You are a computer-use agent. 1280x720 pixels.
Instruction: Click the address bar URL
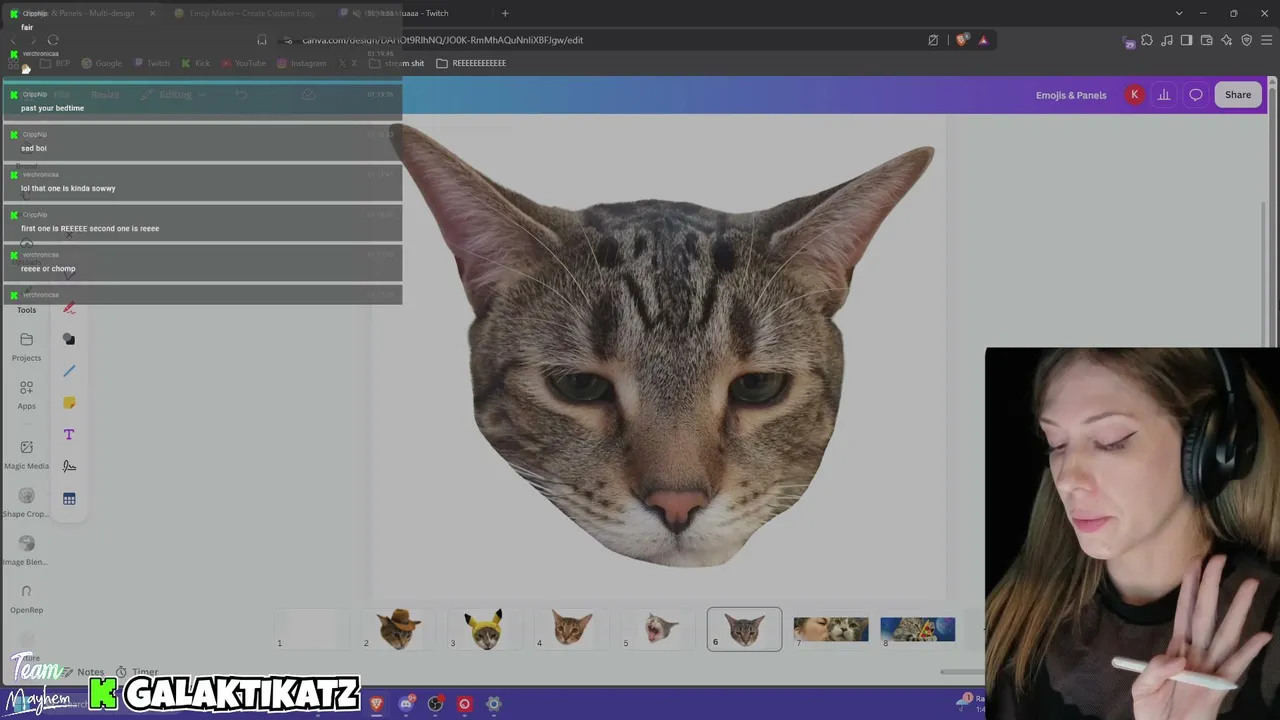pyautogui.click(x=443, y=40)
